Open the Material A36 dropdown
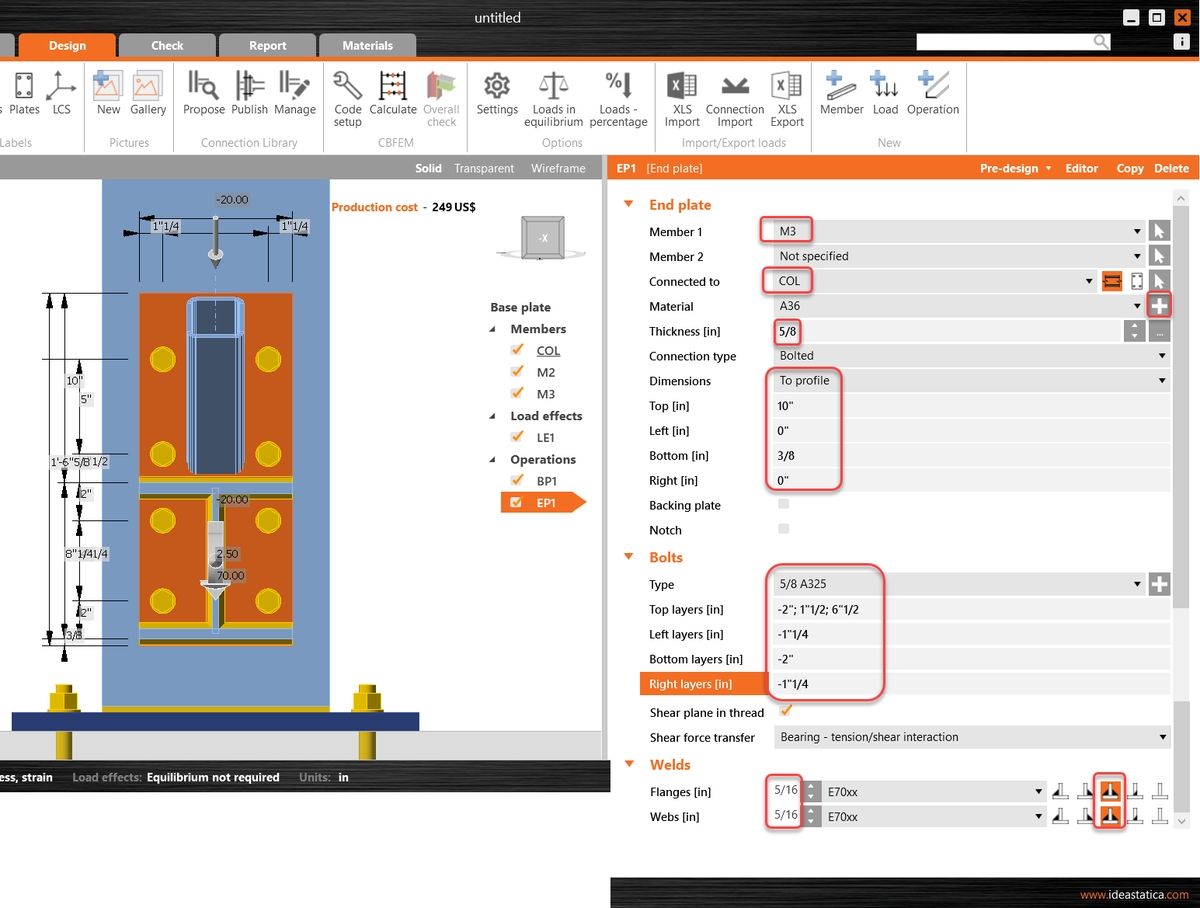The width and height of the screenshot is (1200, 908). click(x=1137, y=306)
